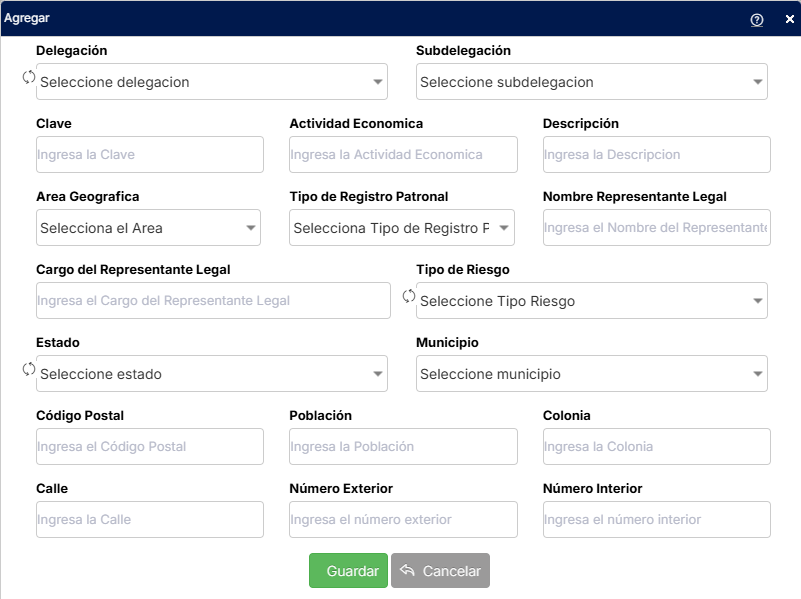Close the Agregar dialog
Viewport: 801px width, 599px height.
click(x=789, y=19)
